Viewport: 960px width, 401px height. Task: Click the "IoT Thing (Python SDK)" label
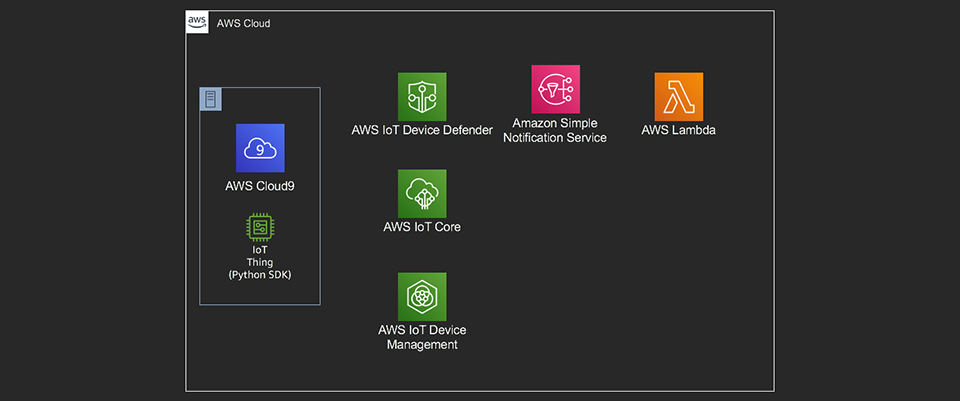pyautogui.click(x=260, y=263)
